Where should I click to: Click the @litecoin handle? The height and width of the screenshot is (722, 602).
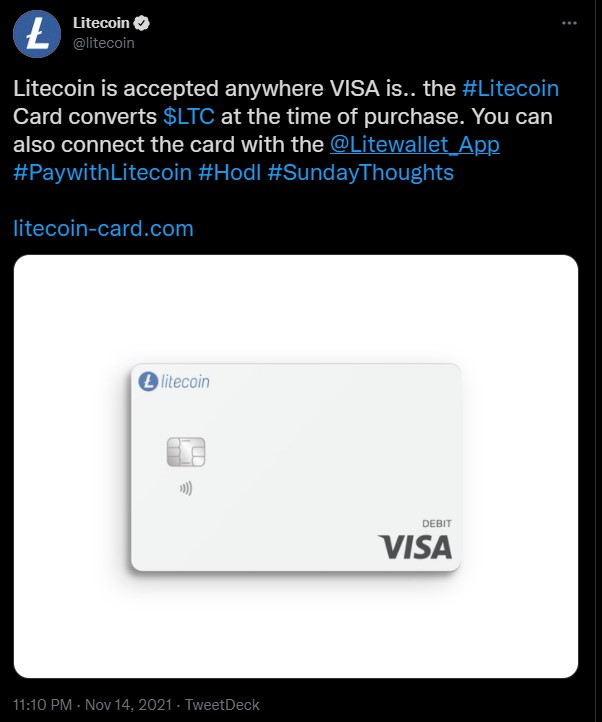(104, 43)
